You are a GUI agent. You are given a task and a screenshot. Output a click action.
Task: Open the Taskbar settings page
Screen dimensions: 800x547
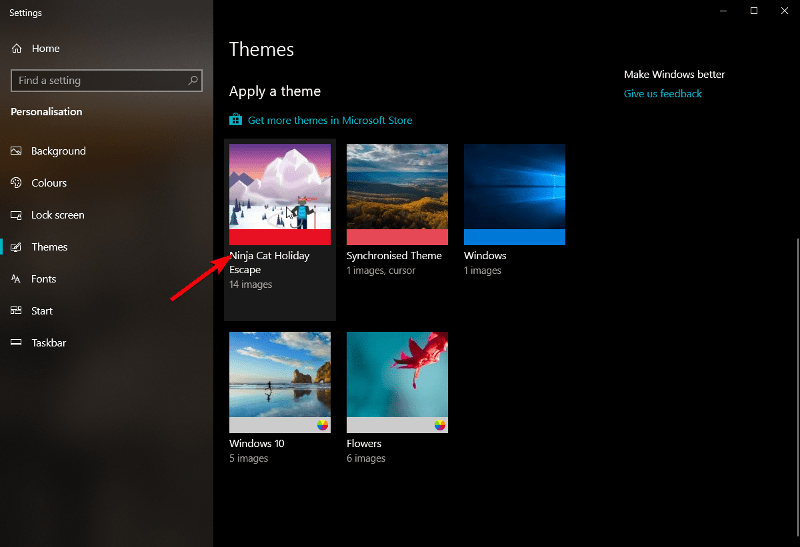[106, 342]
